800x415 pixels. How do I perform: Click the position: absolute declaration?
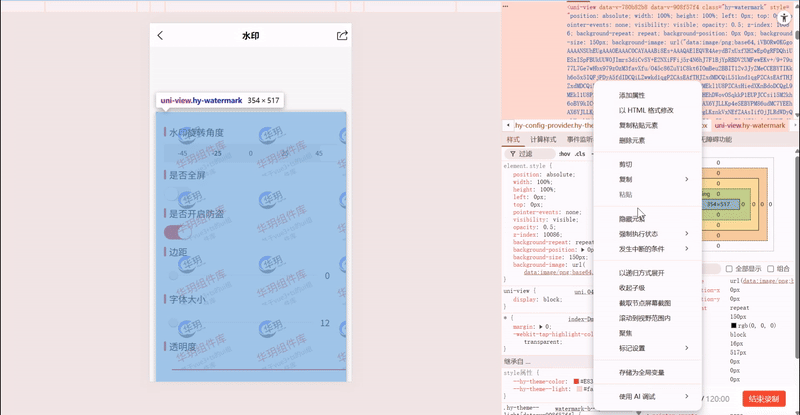(x=544, y=175)
